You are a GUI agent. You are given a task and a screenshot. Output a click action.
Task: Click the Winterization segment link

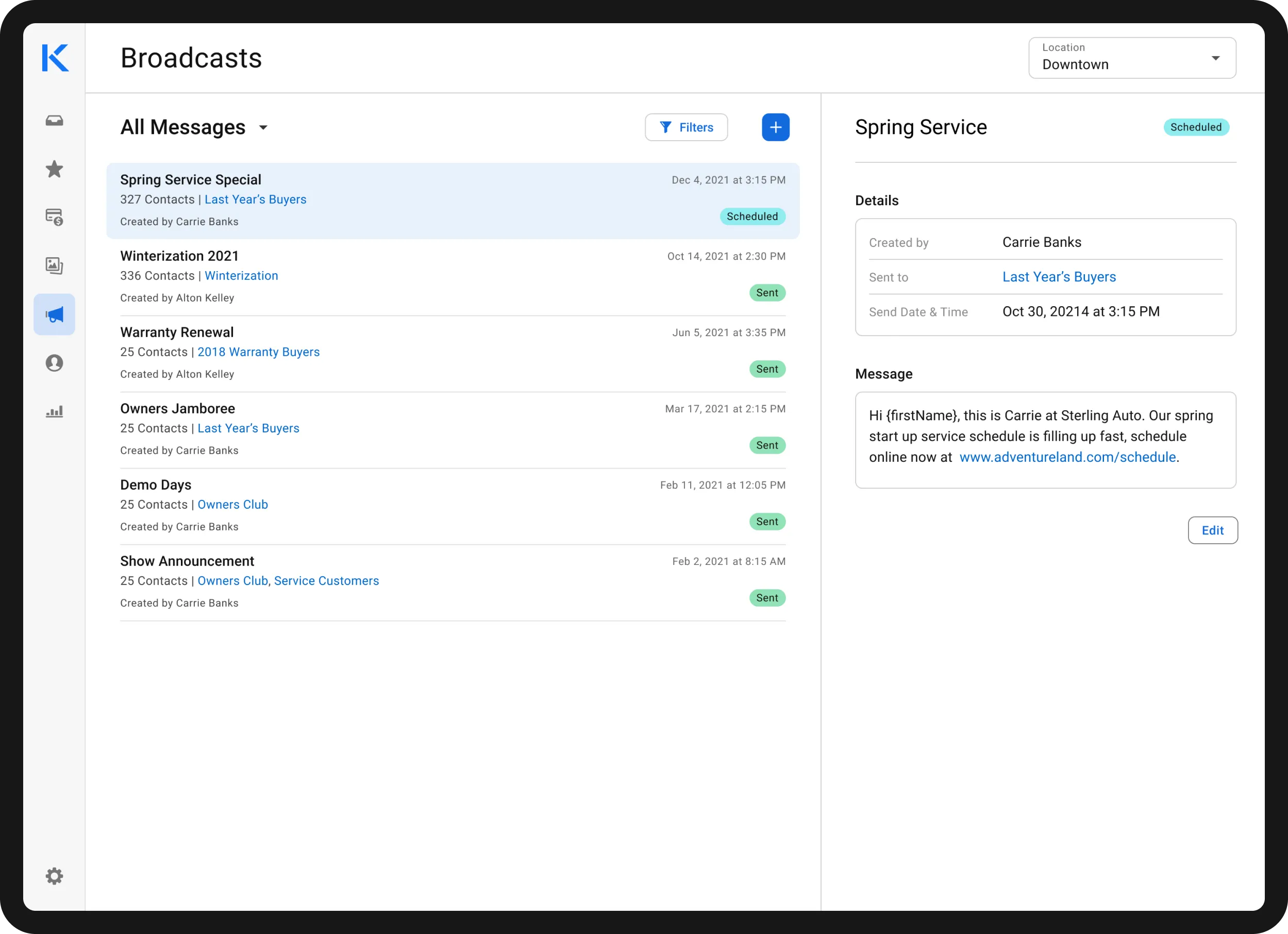point(241,275)
